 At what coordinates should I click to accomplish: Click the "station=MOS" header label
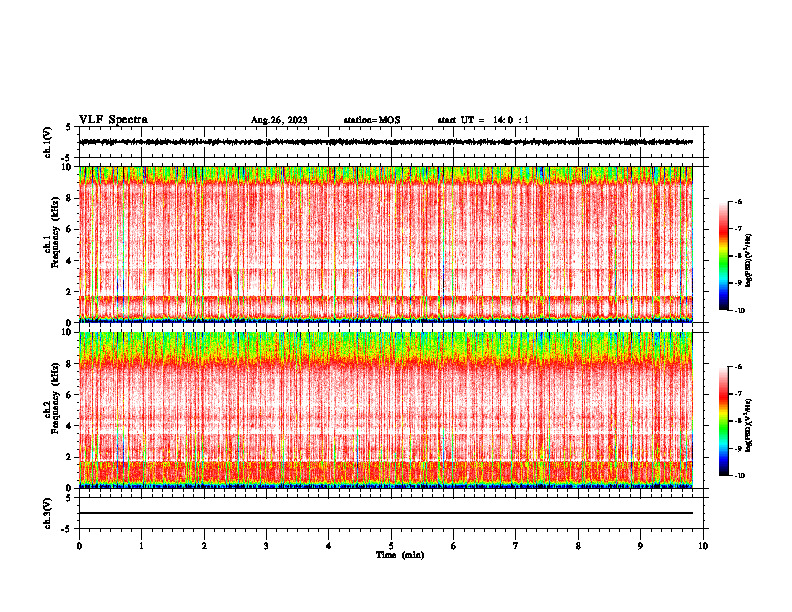click(x=372, y=120)
